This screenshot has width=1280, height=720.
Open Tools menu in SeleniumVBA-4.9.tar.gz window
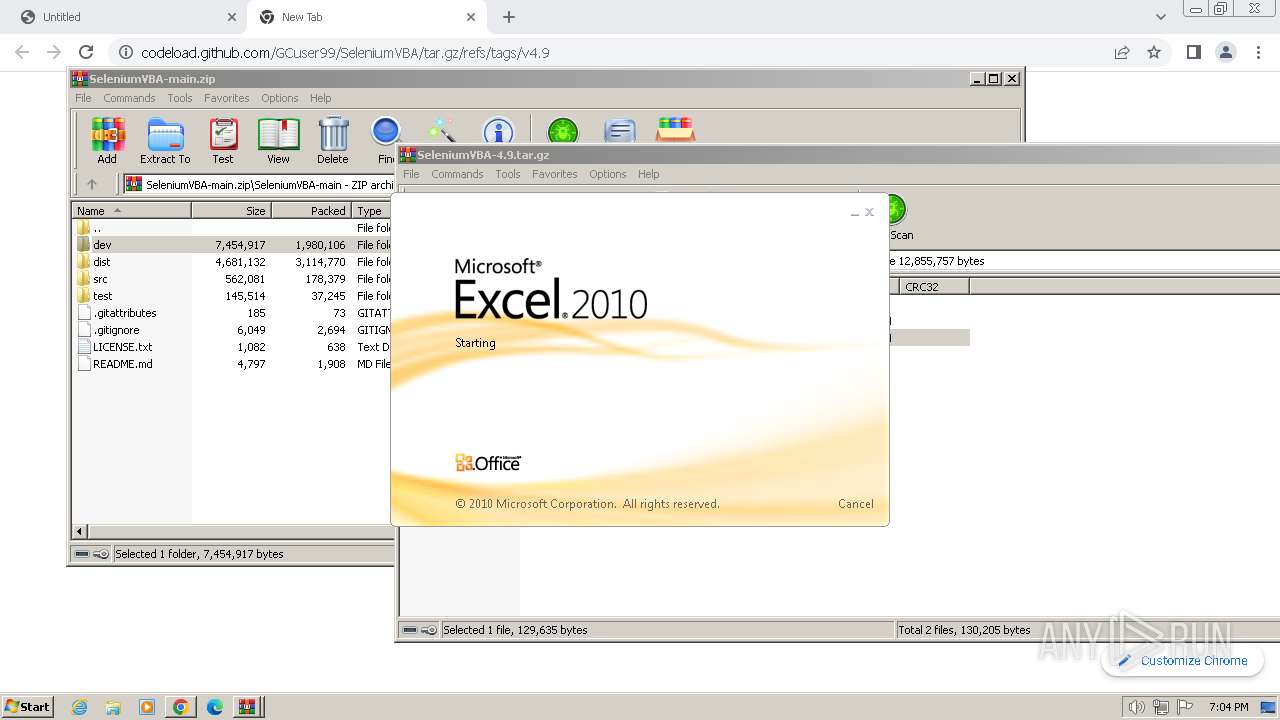click(508, 174)
